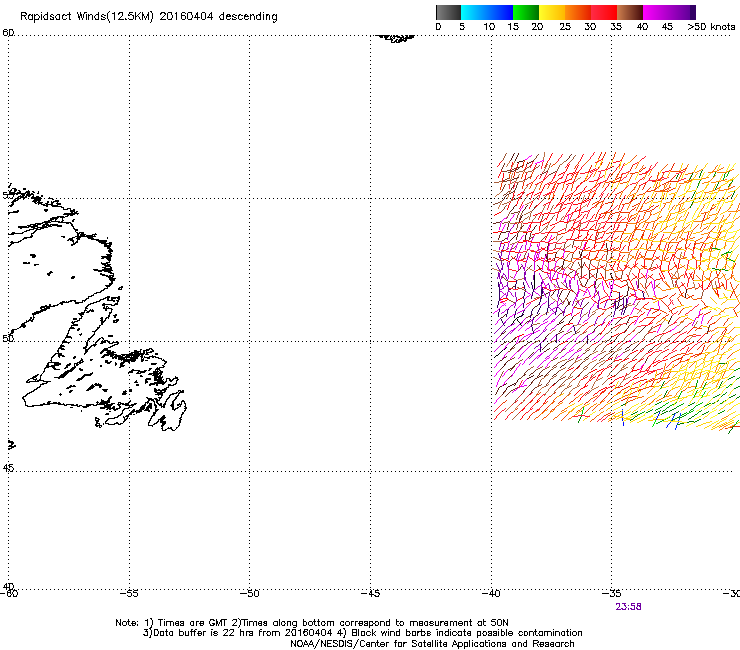Click the green 15-20 knots legend swatch
This screenshot has width=740, height=650.
click(x=526, y=12)
